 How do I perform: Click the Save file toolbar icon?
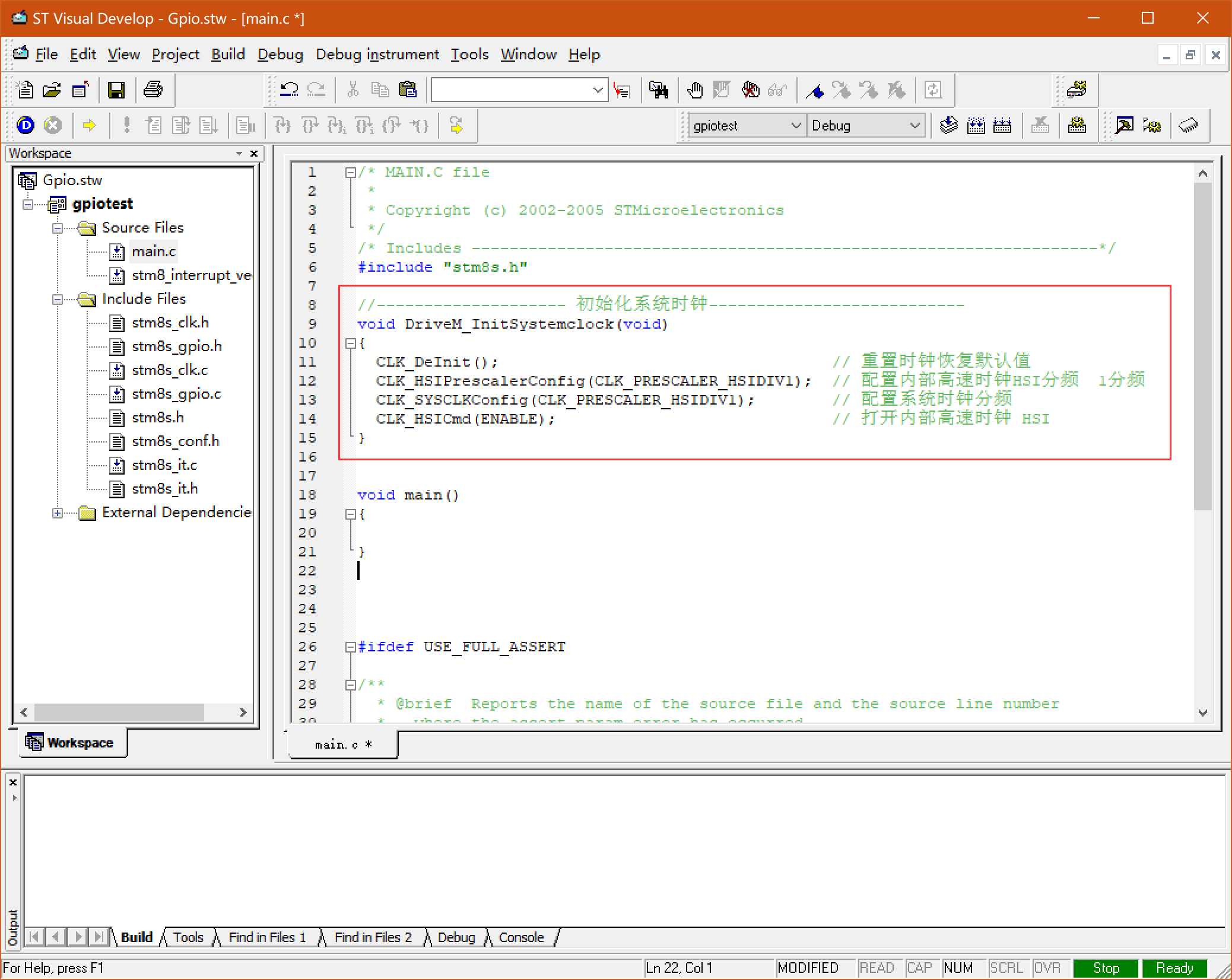tap(116, 90)
